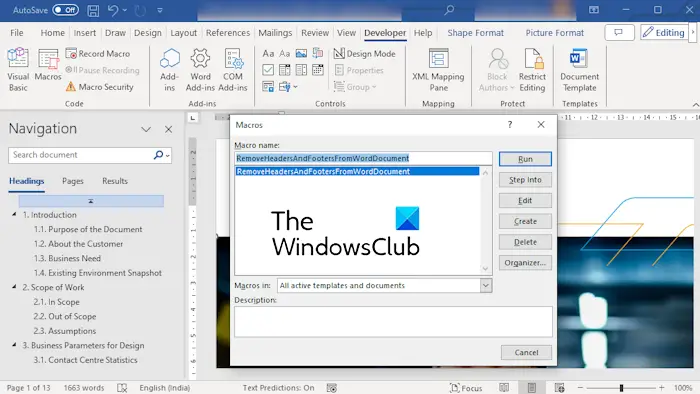Viewport: 700px width, 394px height.
Task: Insert Picture content control
Action: click(301, 54)
